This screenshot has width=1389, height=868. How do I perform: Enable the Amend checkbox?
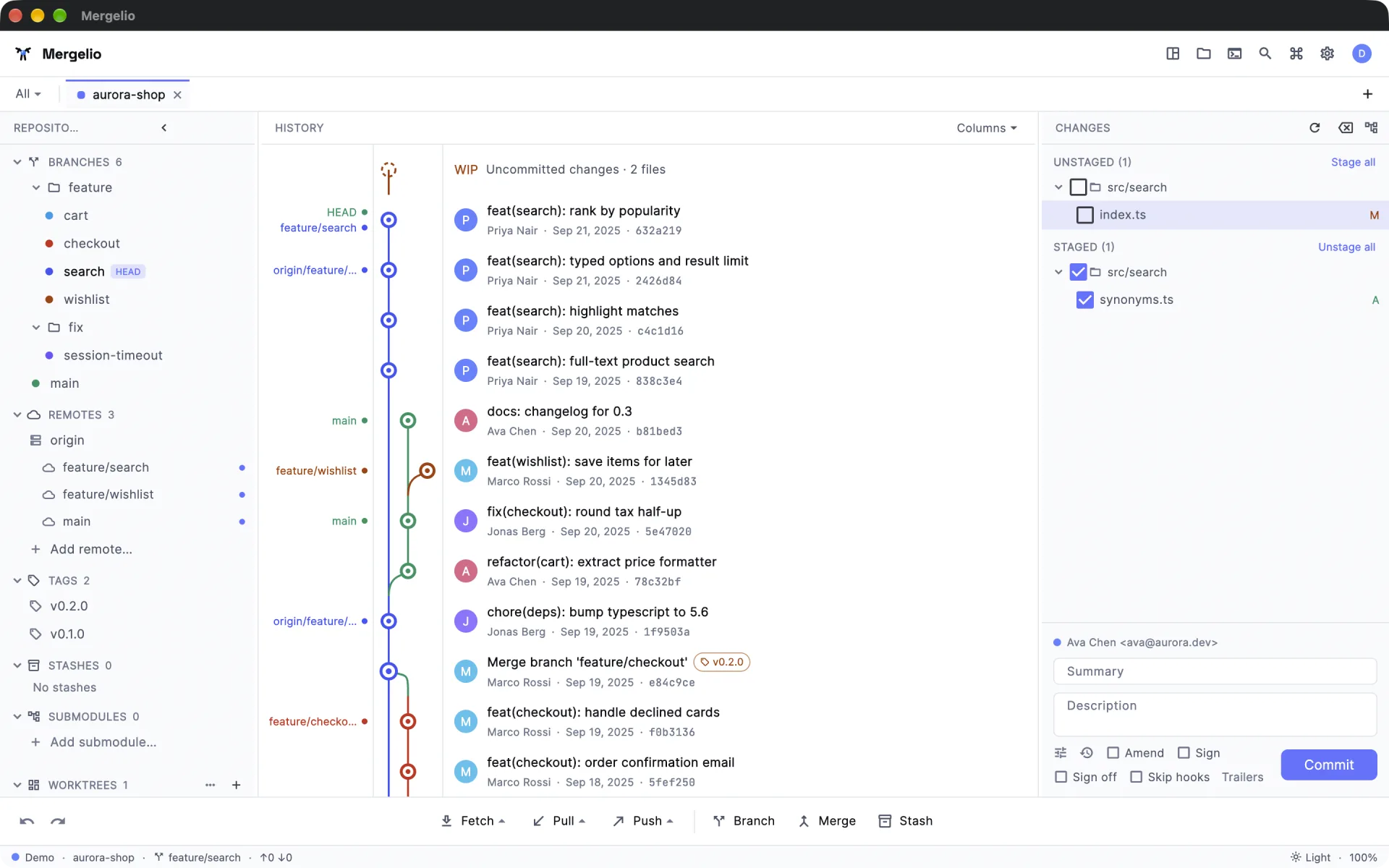[1113, 753]
